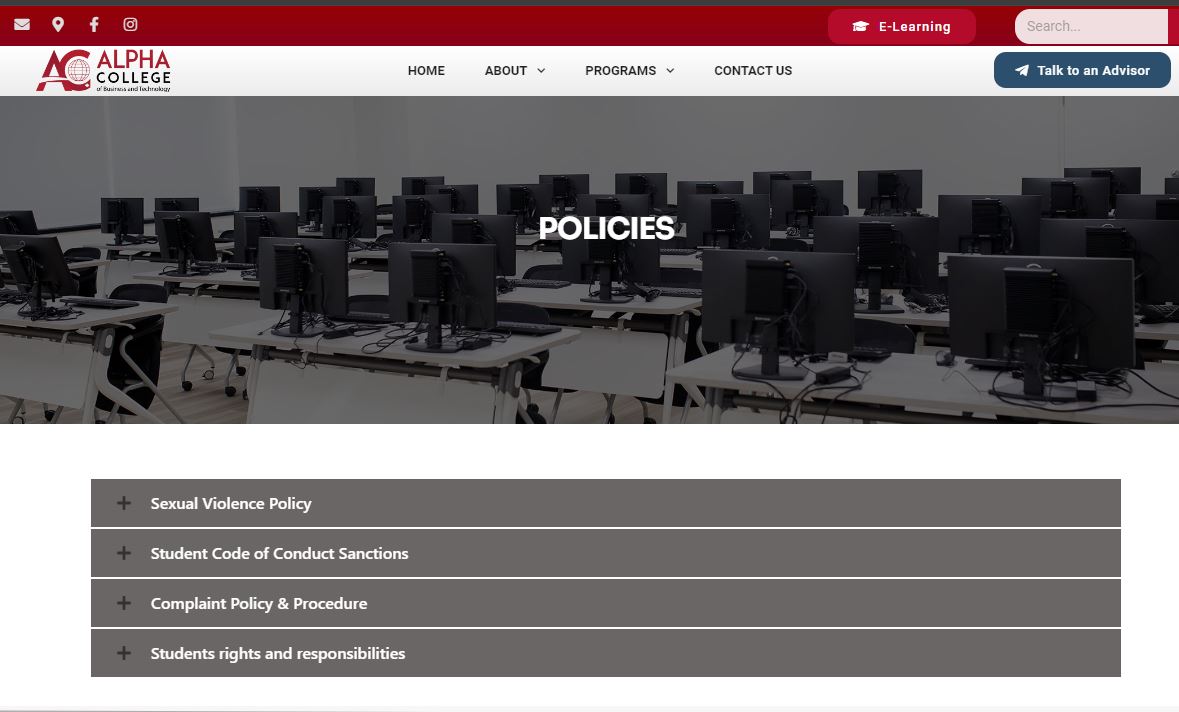1179x712 pixels.
Task: Expand Students rights and responsibilities section
Action: click(606, 653)
